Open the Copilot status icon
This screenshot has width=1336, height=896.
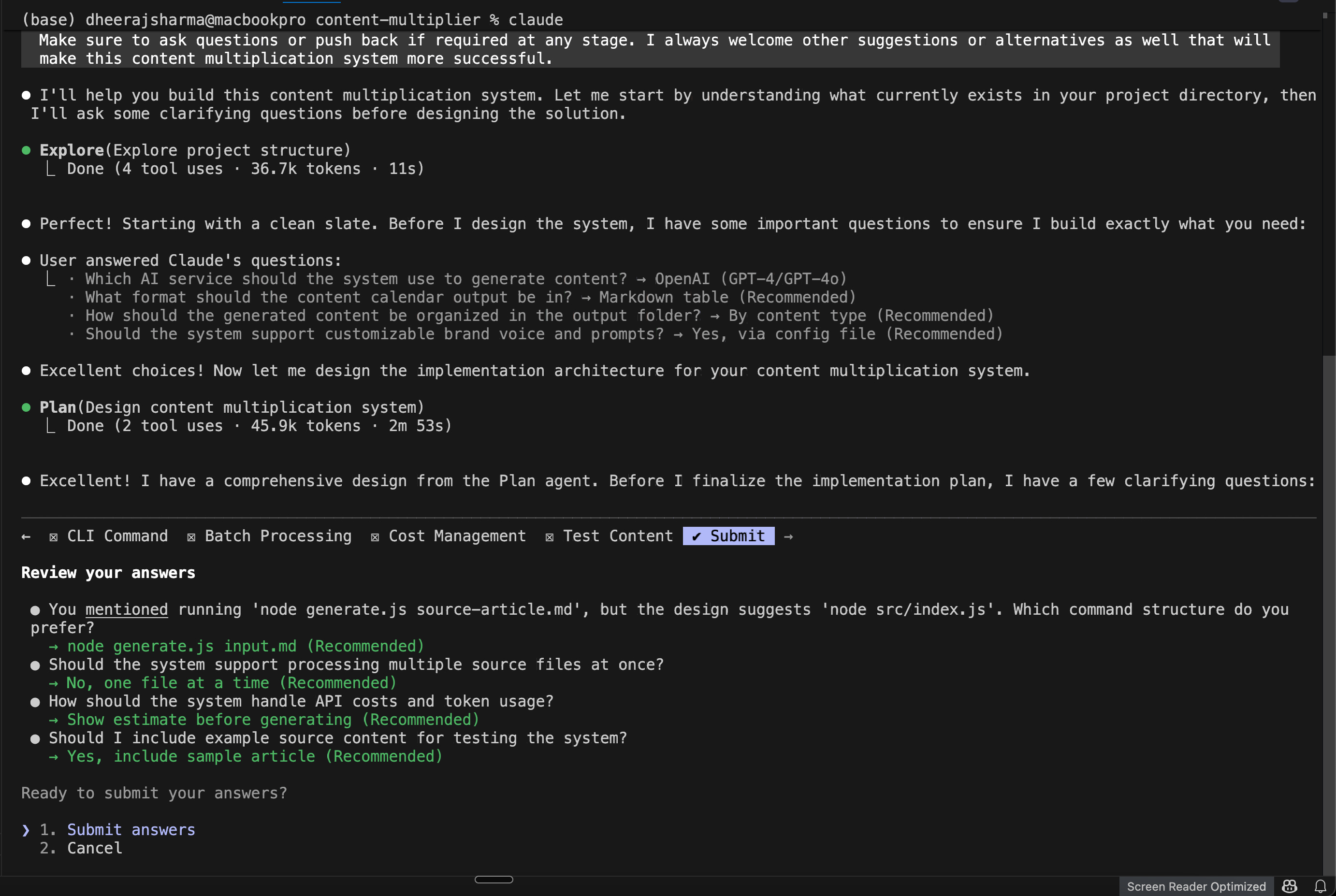point(1289,886)
